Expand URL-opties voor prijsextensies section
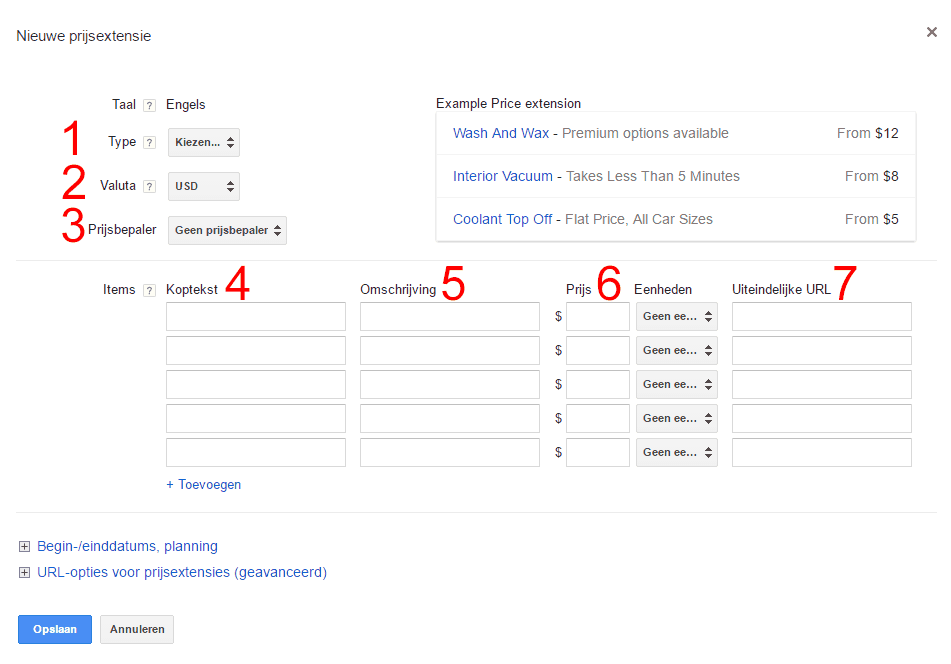 pos(181,572)
